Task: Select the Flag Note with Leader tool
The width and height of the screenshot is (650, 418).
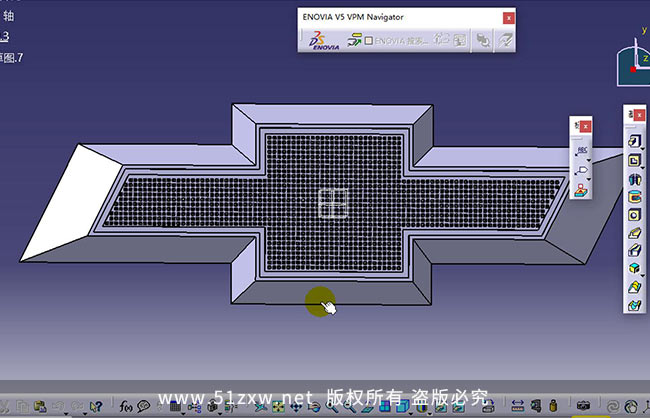Action: (582, 170)
